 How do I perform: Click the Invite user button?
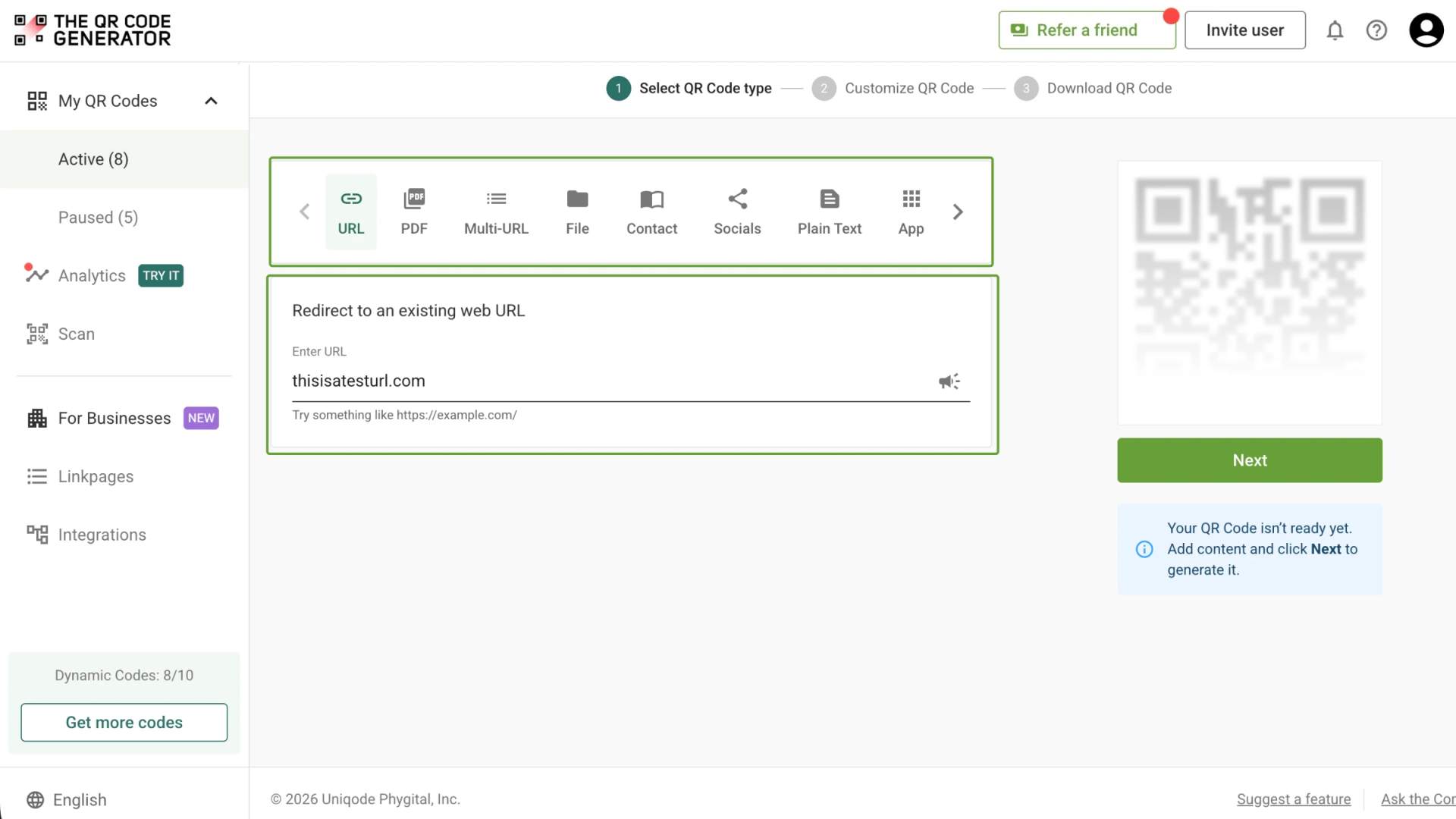(1244, 30)
